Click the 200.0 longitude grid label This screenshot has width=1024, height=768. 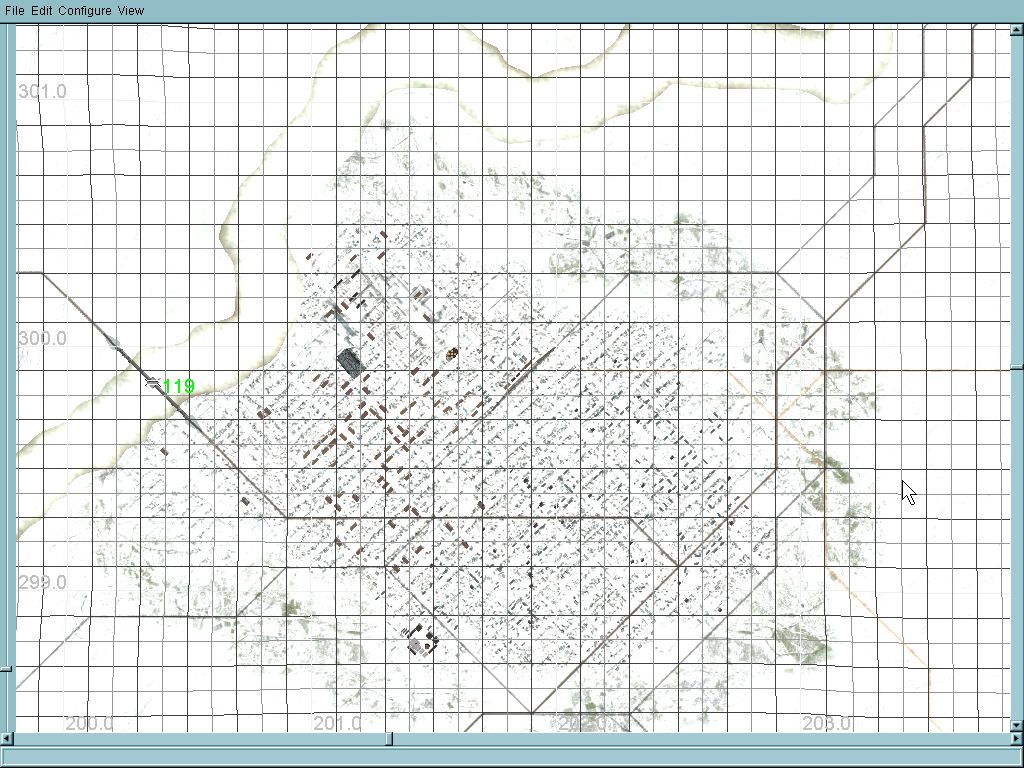89,723
